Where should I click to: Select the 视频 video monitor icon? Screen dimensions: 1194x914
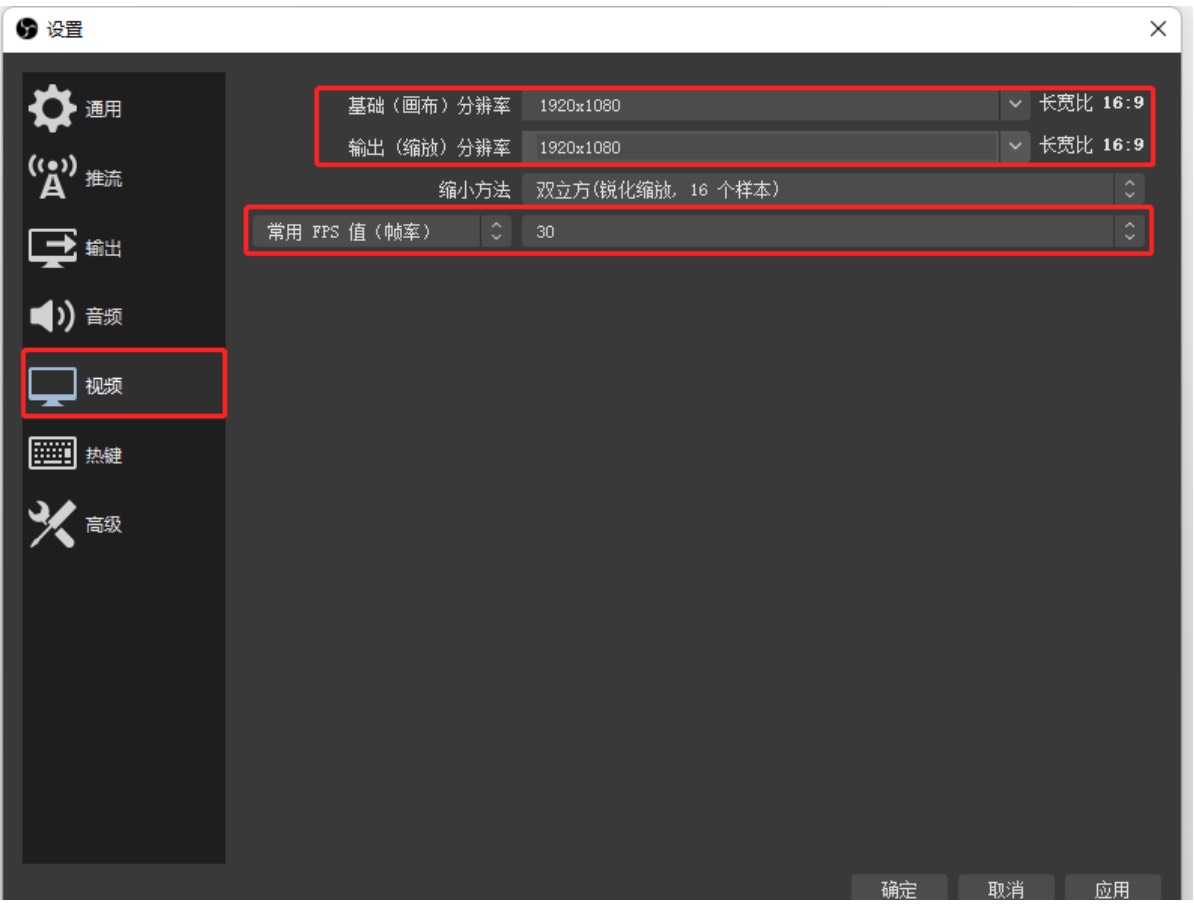coord(52,386)
